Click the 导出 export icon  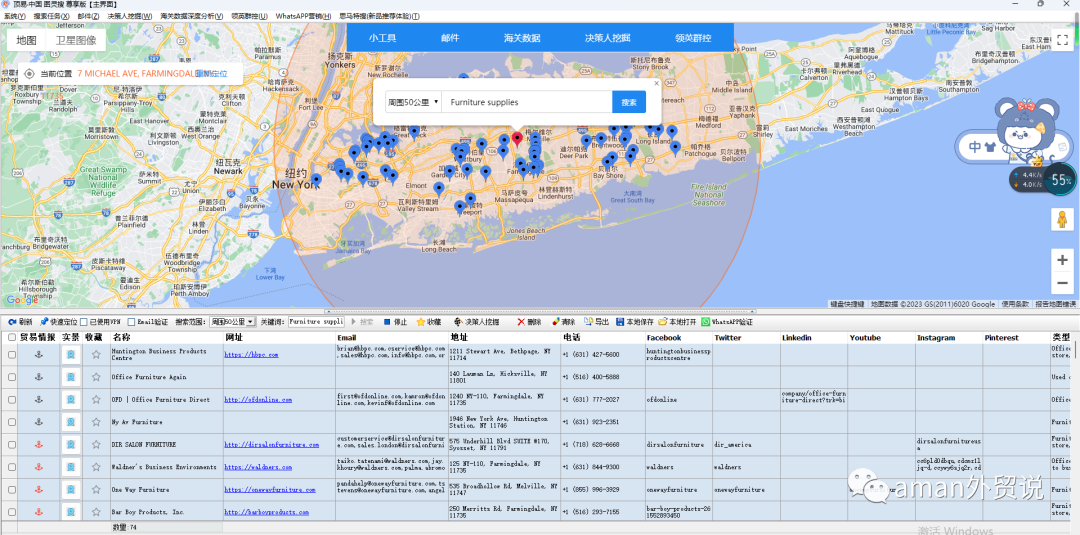coord(588,322)
